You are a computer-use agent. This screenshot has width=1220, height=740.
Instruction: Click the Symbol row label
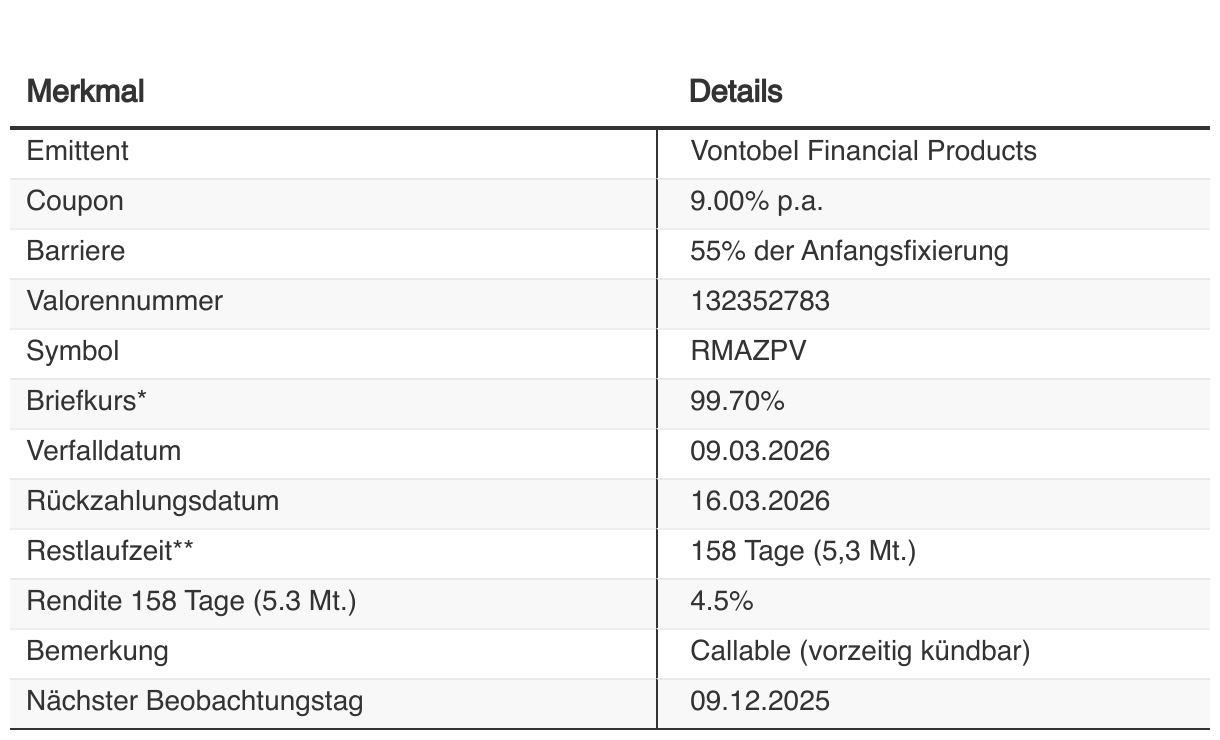tap(73, 351)
